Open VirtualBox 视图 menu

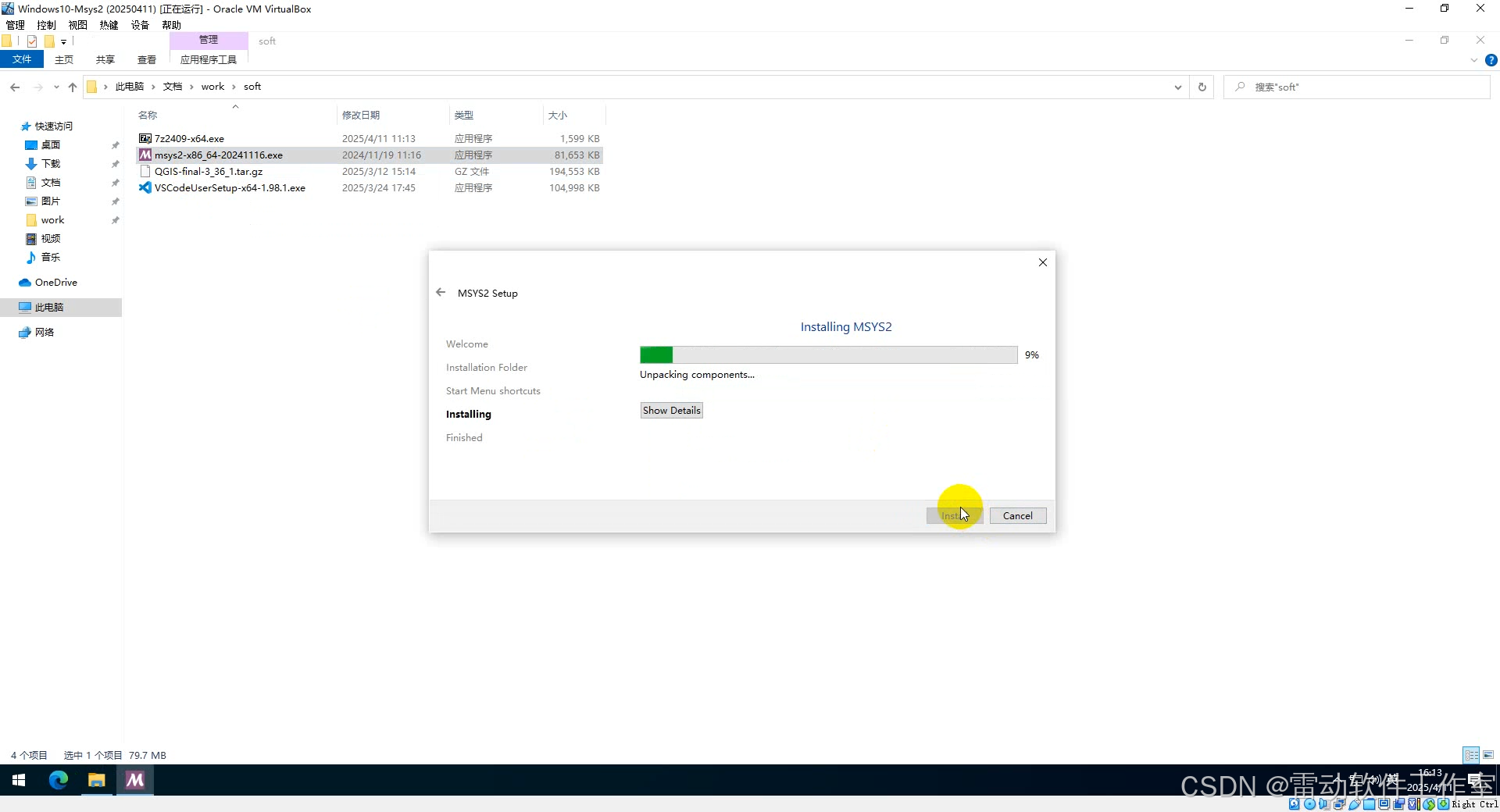pyautogui.click(x=78, y=25)
